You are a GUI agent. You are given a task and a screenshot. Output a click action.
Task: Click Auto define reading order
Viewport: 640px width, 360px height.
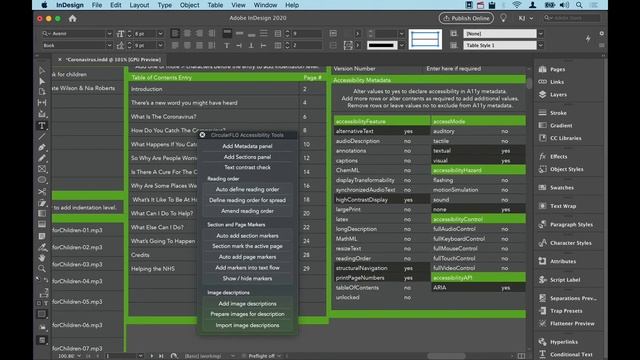(247, 189)
